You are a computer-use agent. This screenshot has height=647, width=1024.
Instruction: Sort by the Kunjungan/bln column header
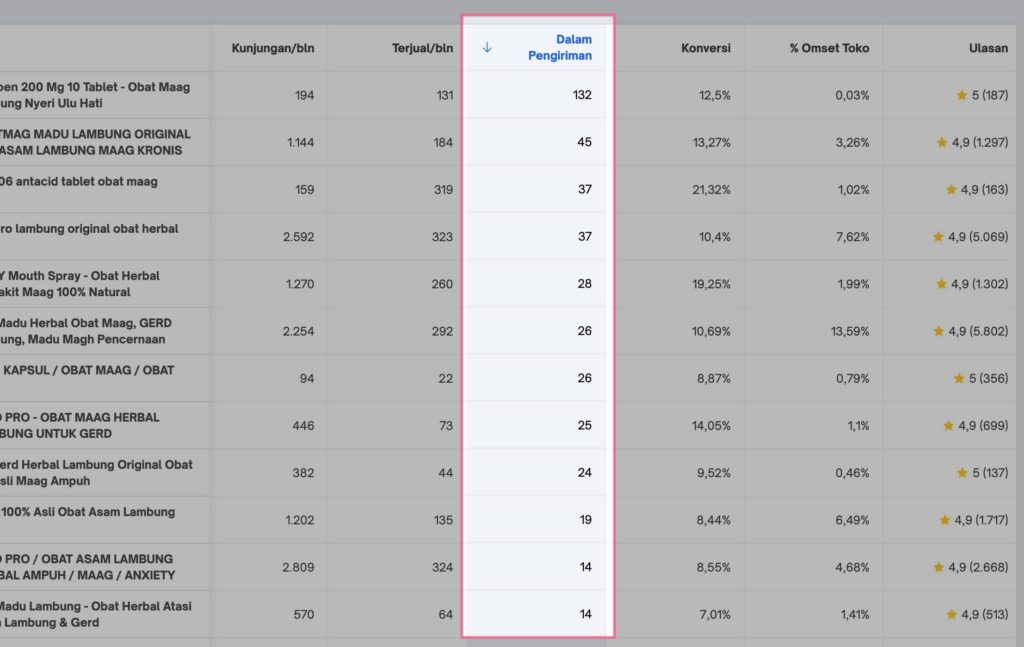click(x=272, y=48)
